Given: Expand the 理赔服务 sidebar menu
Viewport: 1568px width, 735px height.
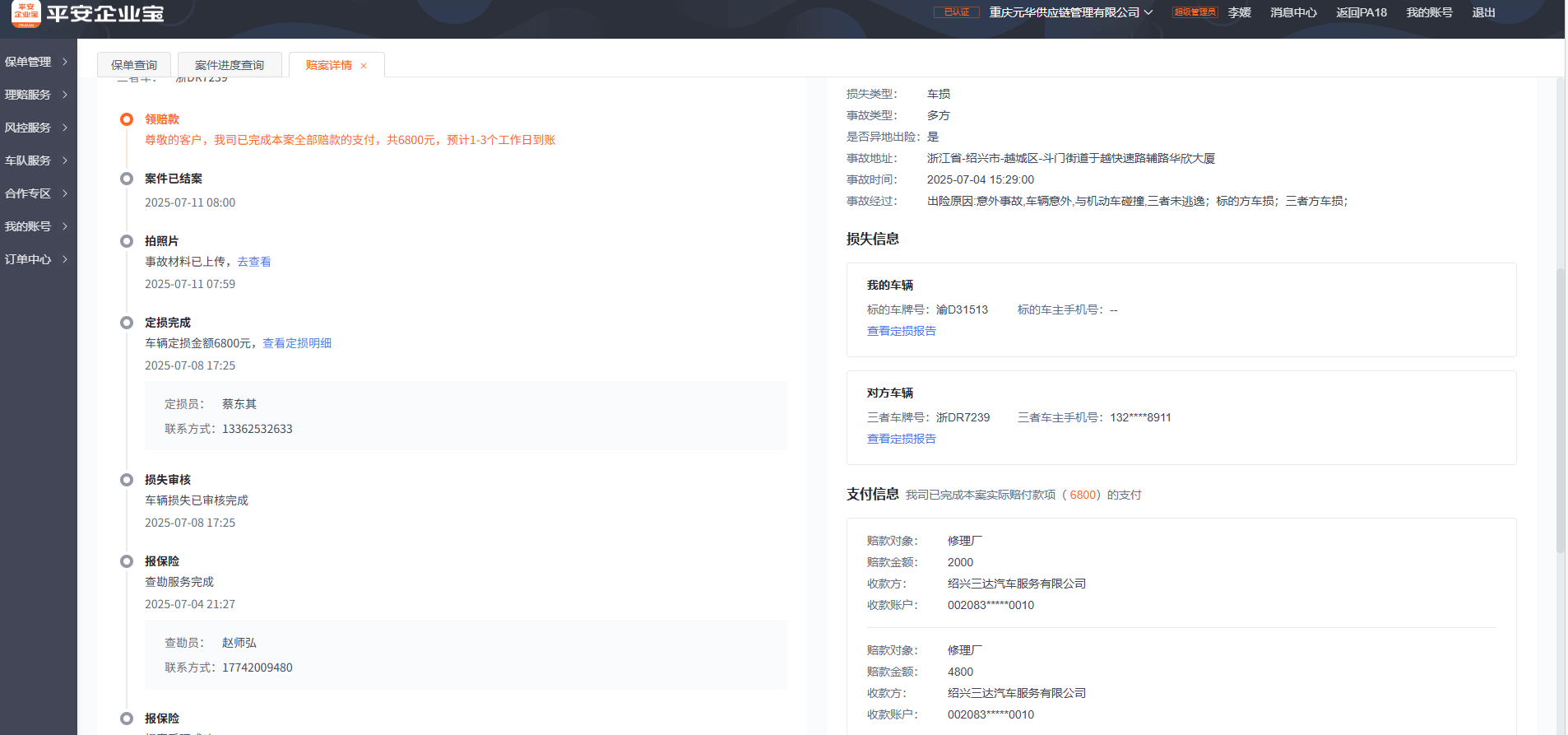Looking at the screenshot, I should (x=37, y=95).
